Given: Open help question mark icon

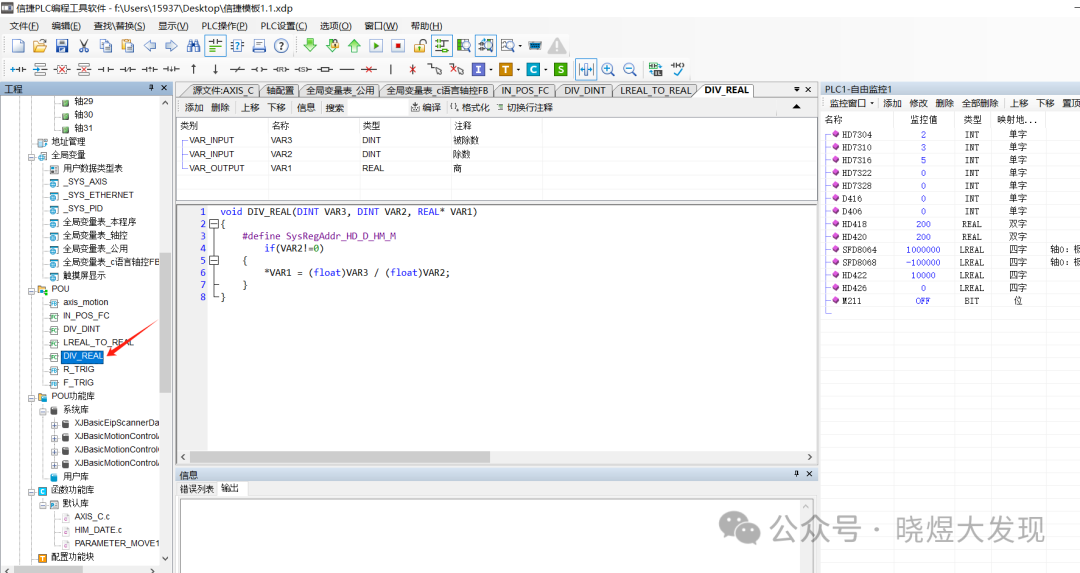Looking at the screenshot, I should (281, 46).
